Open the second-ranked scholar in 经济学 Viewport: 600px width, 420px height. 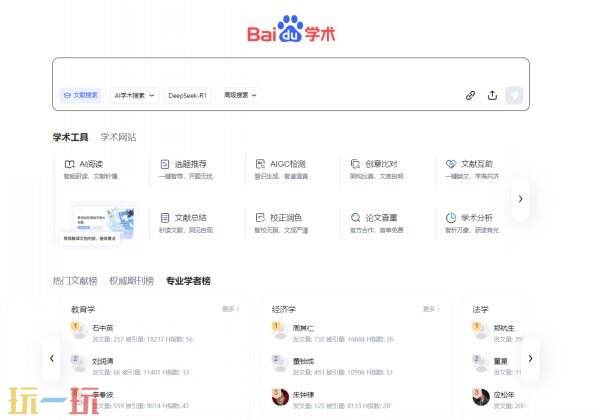[x=303, y=361]
